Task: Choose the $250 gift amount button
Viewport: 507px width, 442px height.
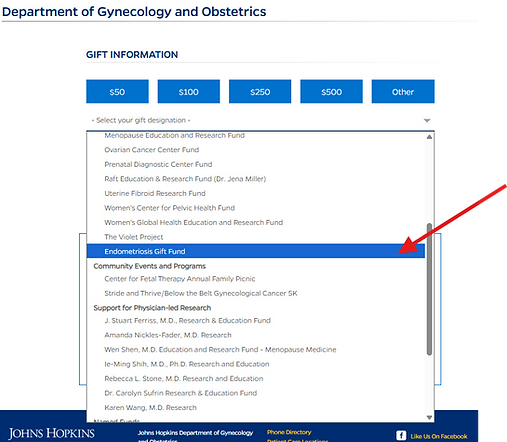Action: 260,91
